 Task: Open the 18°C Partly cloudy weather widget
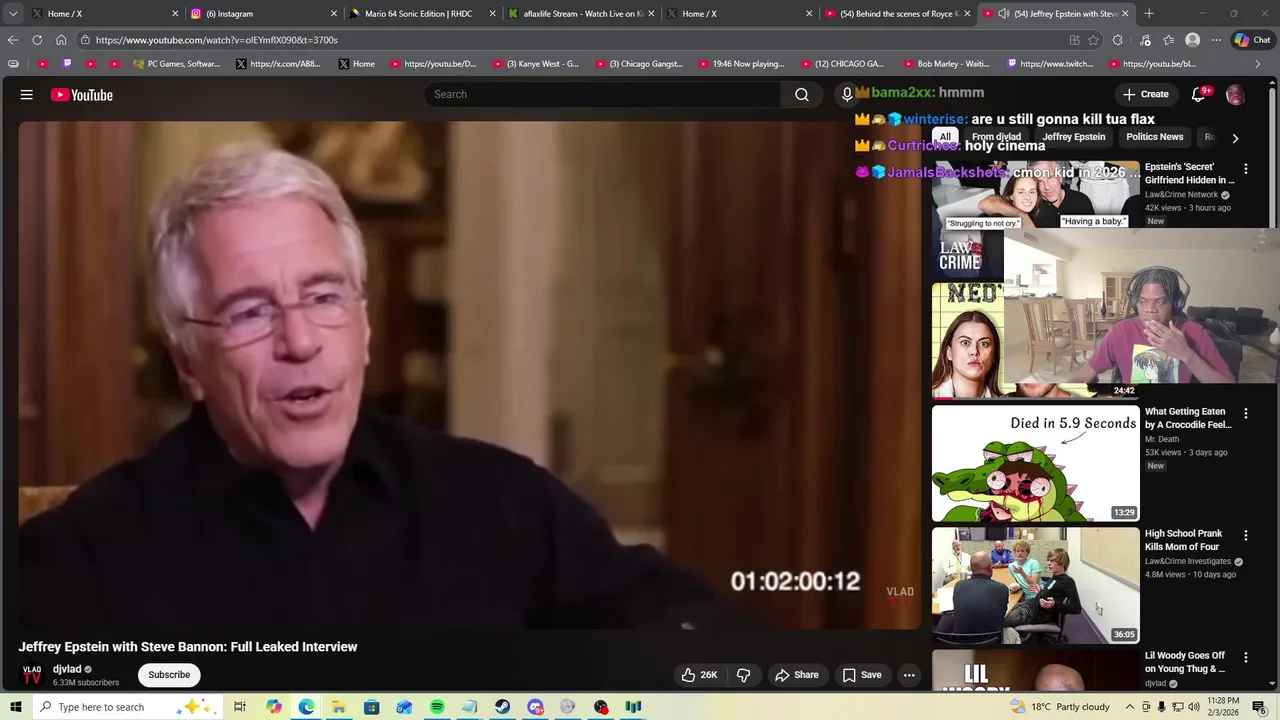pyautogui.click(x=1060, y=707)
